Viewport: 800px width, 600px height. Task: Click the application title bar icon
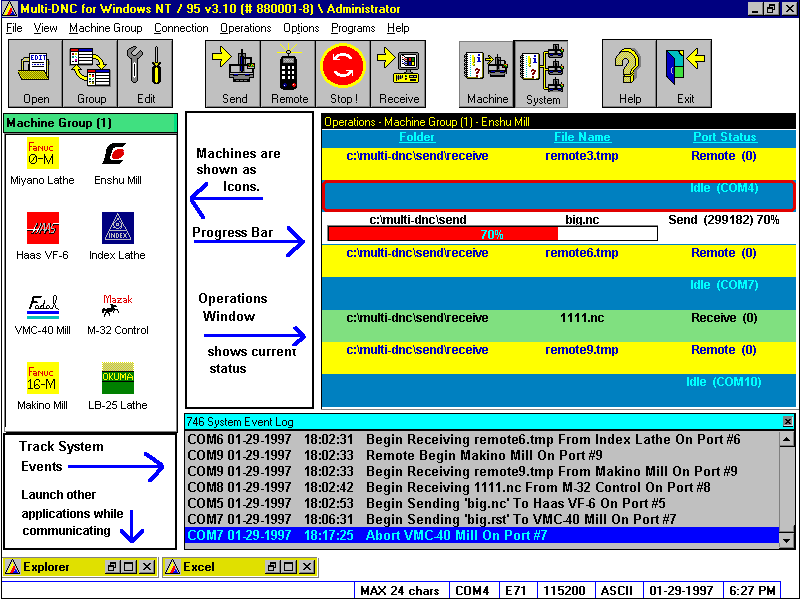[x=10, y=9]
